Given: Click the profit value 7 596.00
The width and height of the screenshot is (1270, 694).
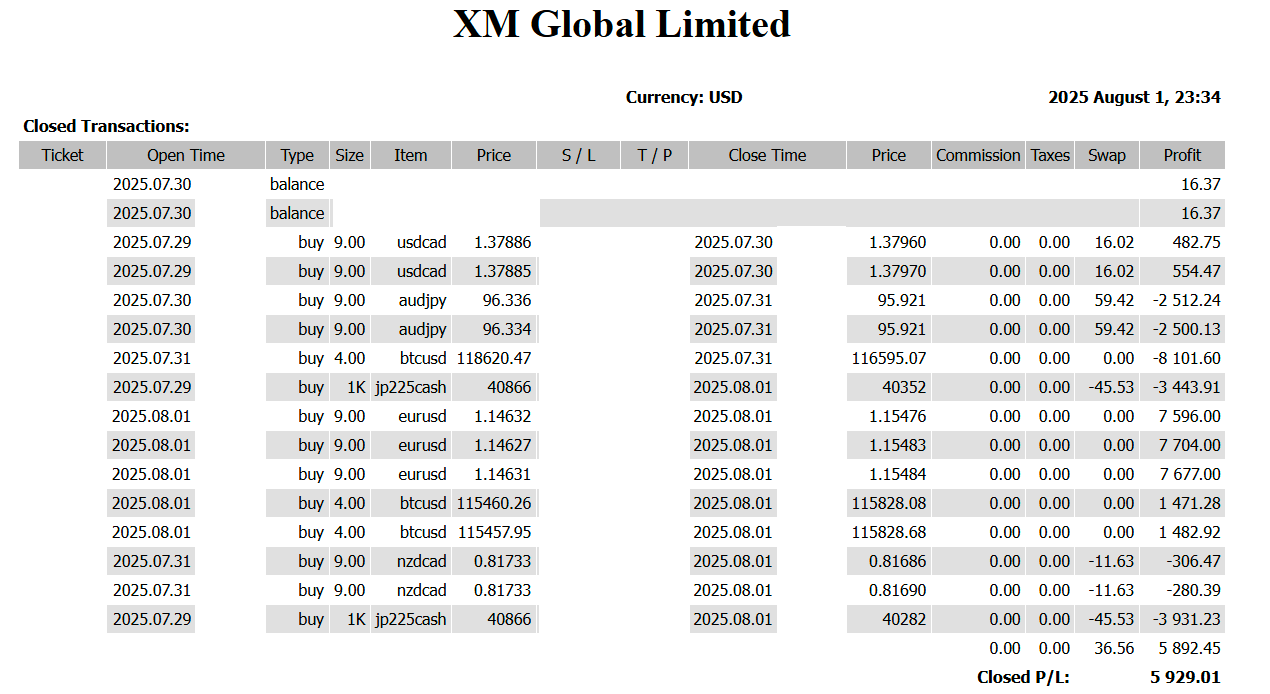Looking at the screenshot, I should [1190, 416].
